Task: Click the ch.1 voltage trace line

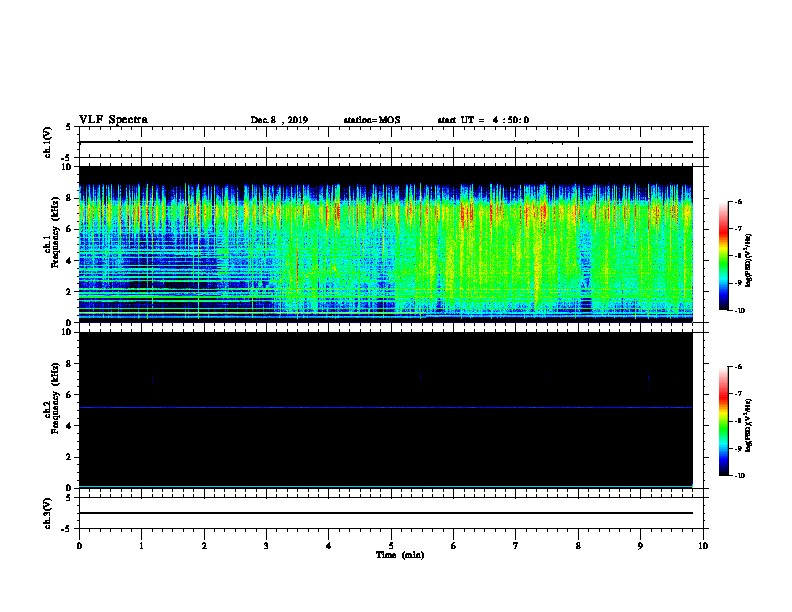Action: click(x=386, y=142)
